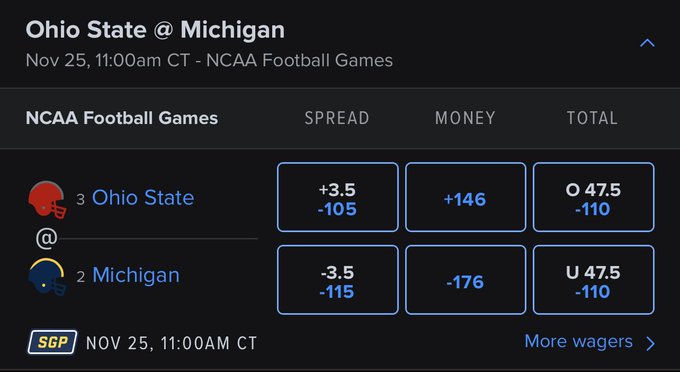The height and width of the screenshot is (372, 680).
Task: Choose Under 47.5 total at -110
Action: click(593, 280)
